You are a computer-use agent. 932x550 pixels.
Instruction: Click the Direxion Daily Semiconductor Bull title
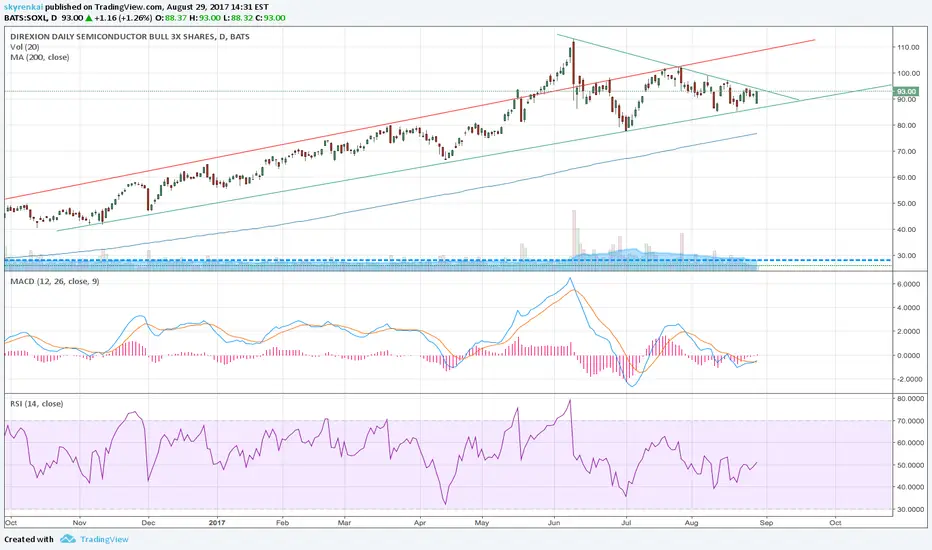tap(130, 37)
